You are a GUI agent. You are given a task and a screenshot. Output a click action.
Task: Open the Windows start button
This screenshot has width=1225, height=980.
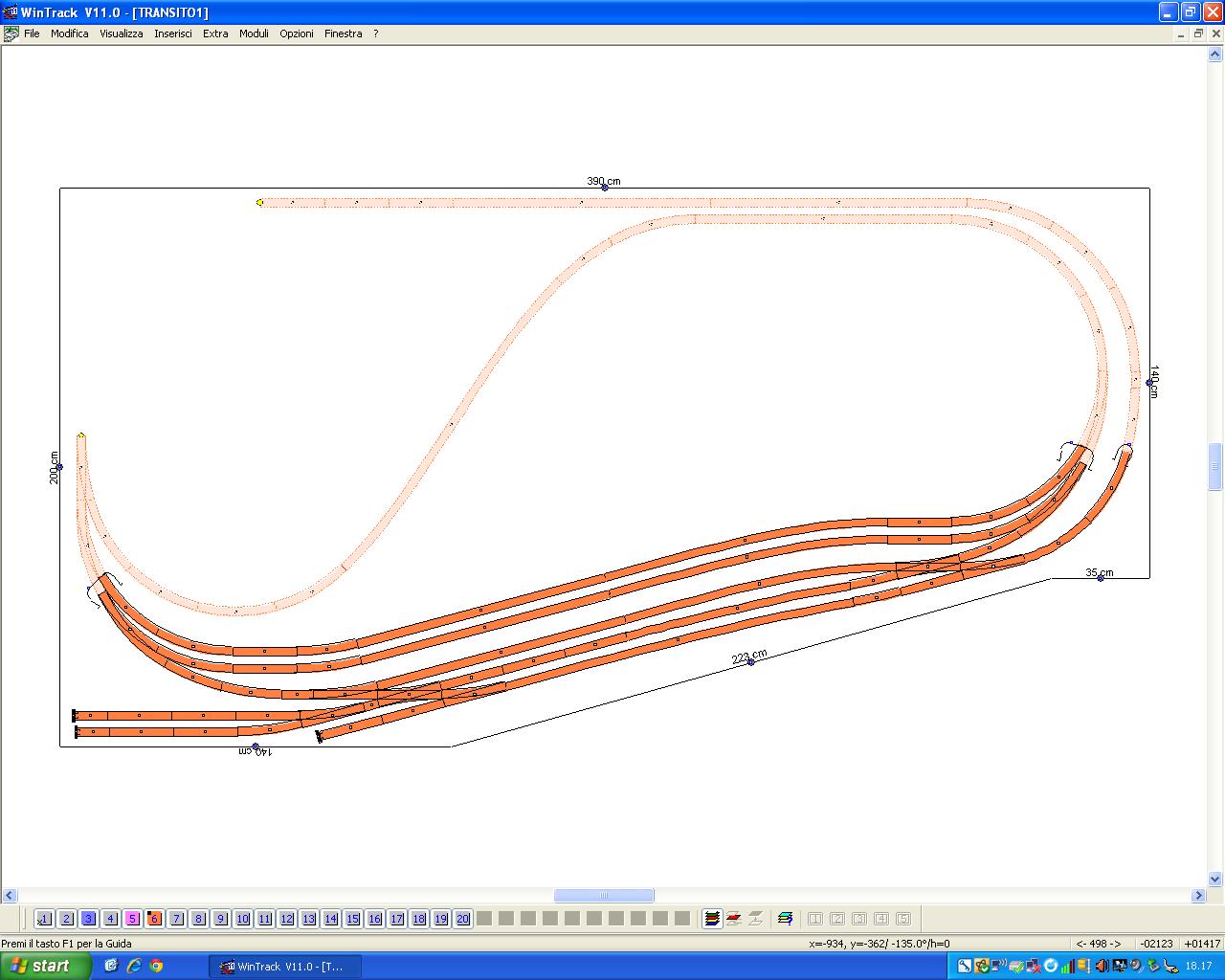[46, 966]
